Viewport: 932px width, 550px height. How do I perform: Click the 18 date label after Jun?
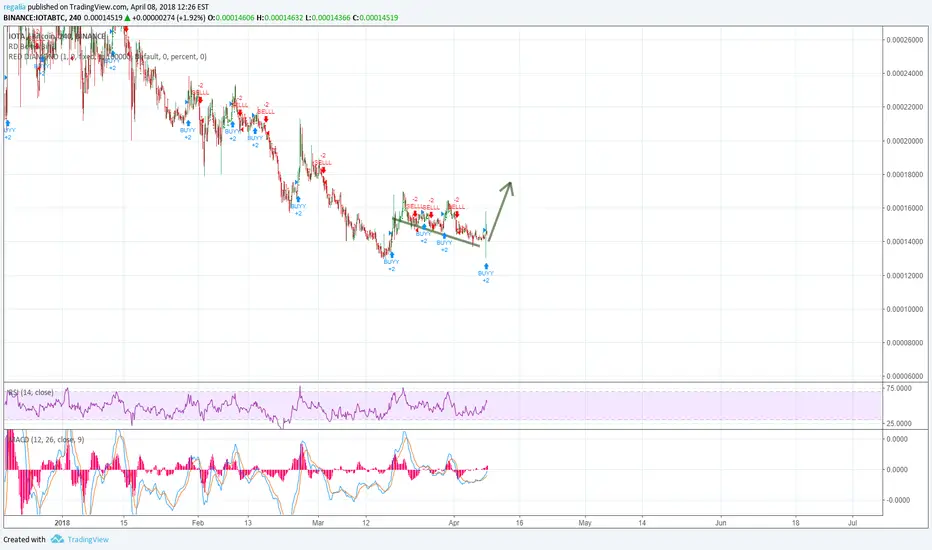(795, 523)
